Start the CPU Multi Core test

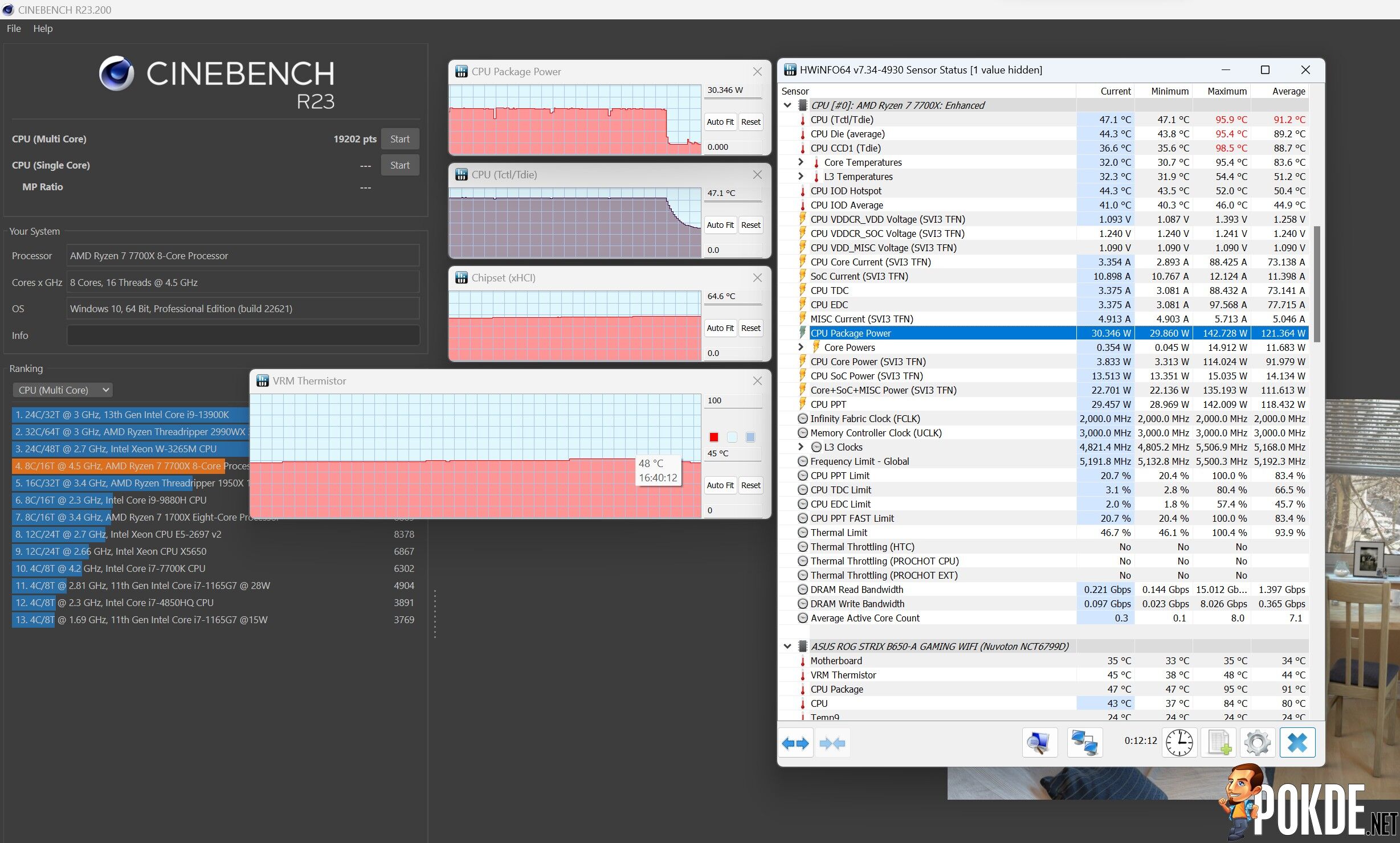[400, 139]
